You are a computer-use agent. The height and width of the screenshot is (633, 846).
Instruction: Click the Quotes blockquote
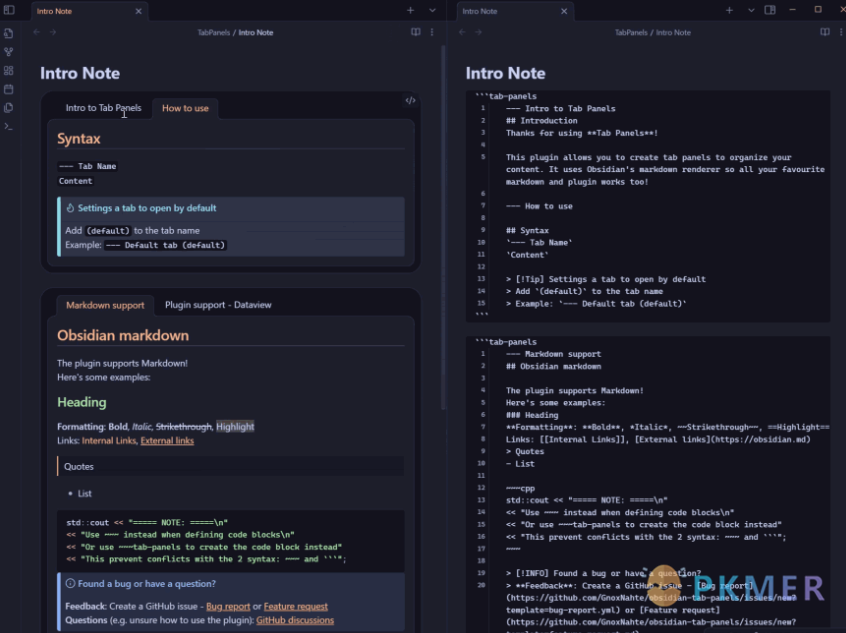(230, 466)
